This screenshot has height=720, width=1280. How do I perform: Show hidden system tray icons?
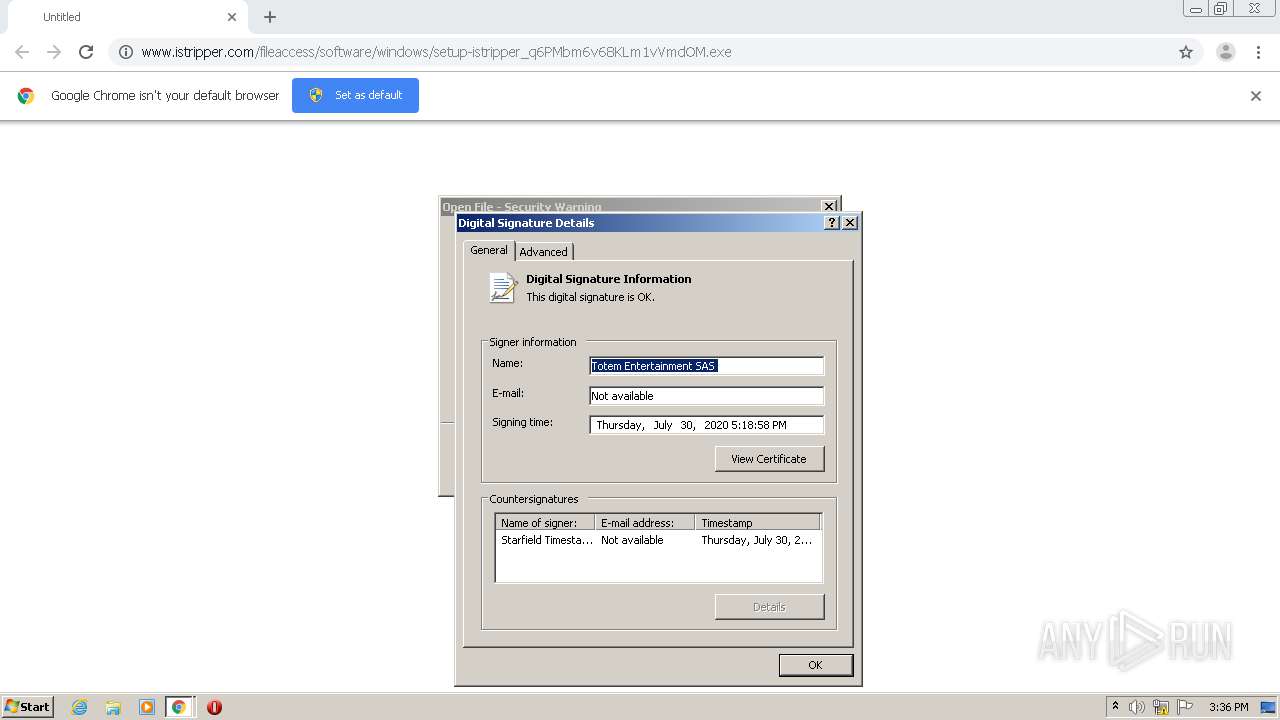(x=1115, y=707)
